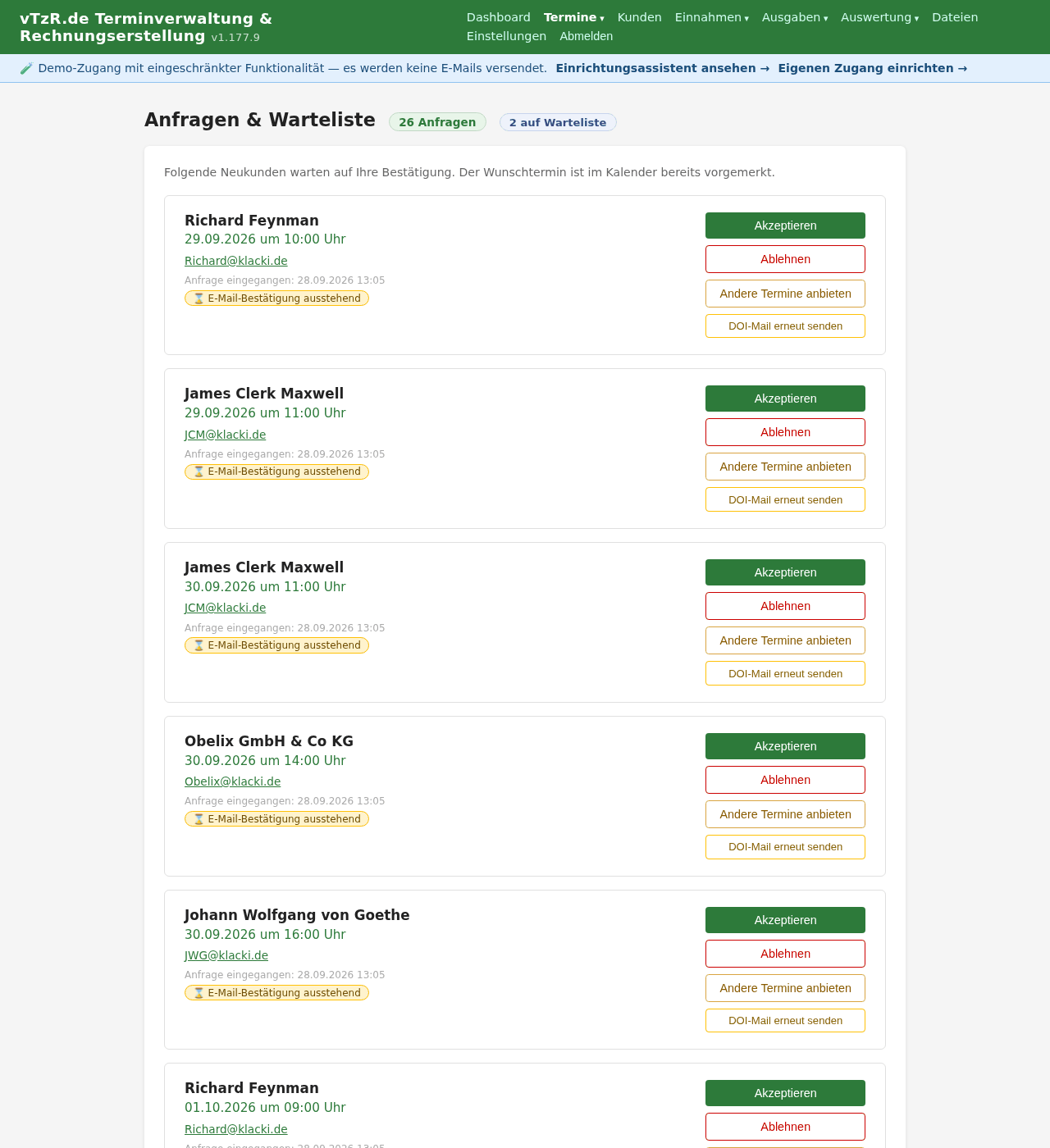This screenshot has height=1148, width=1050.
Task: Resend DOI mail to Goethe
Action: pos(785,1021)
